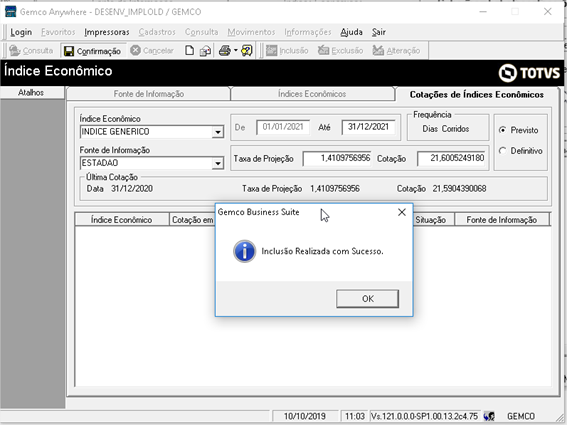Click the Sair menu item
The width and height of the screenshot is (567, 425).
pos(379,32)
